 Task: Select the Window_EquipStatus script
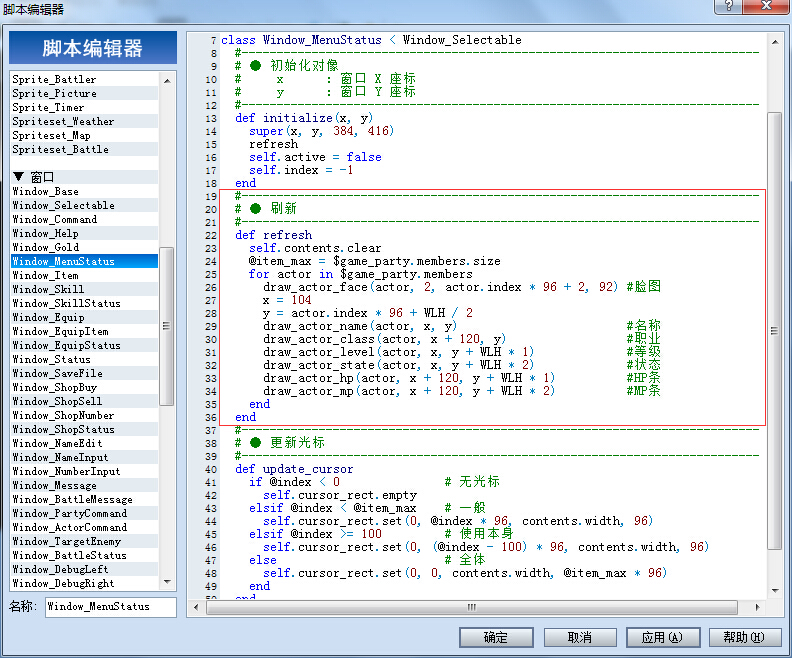(x=84, y=345)
